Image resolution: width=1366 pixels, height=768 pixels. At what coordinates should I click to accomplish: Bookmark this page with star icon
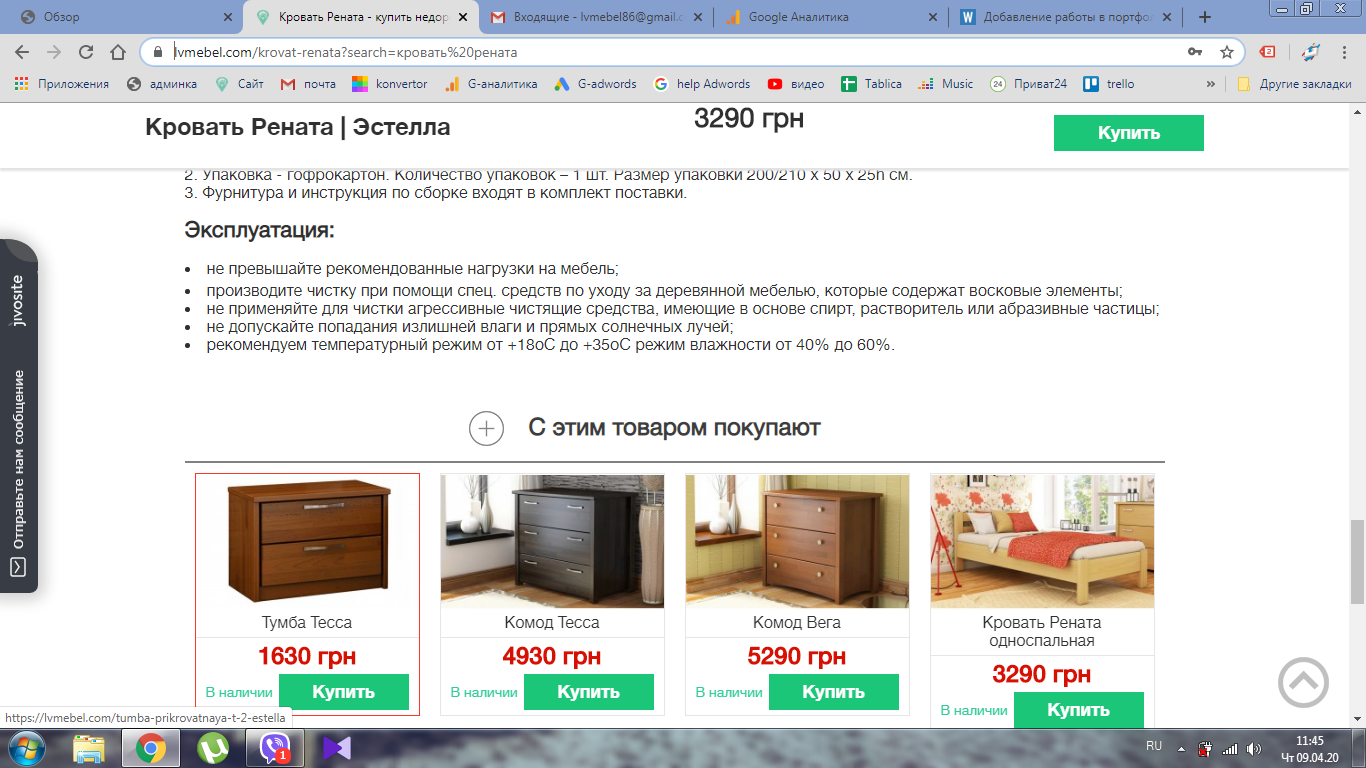coord(1226,52)
